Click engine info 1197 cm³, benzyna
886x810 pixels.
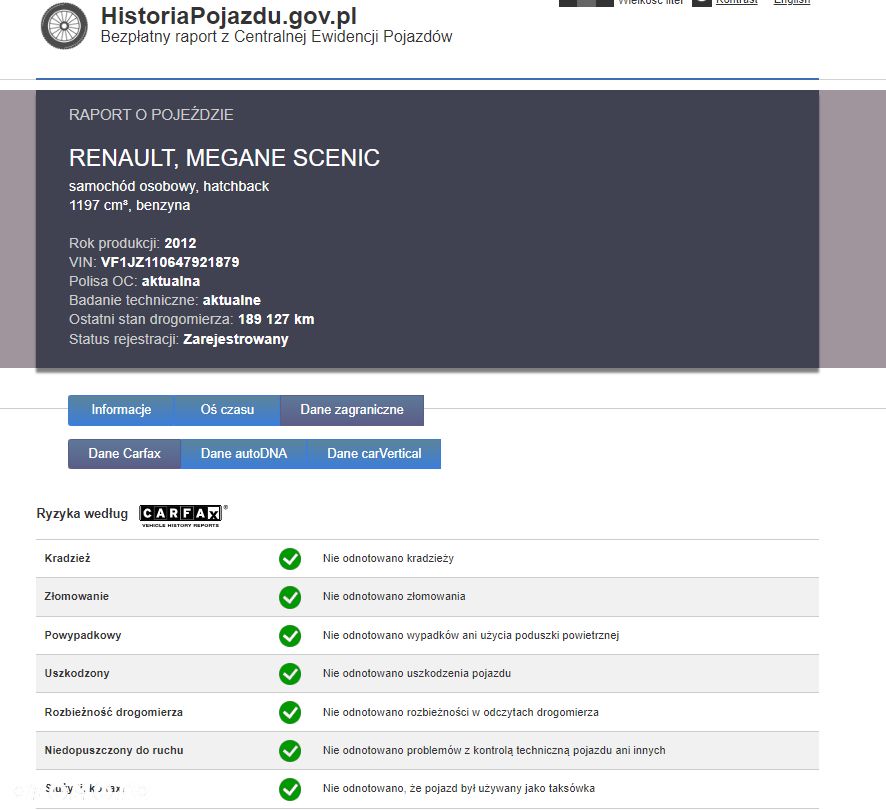tap(129, 205)
